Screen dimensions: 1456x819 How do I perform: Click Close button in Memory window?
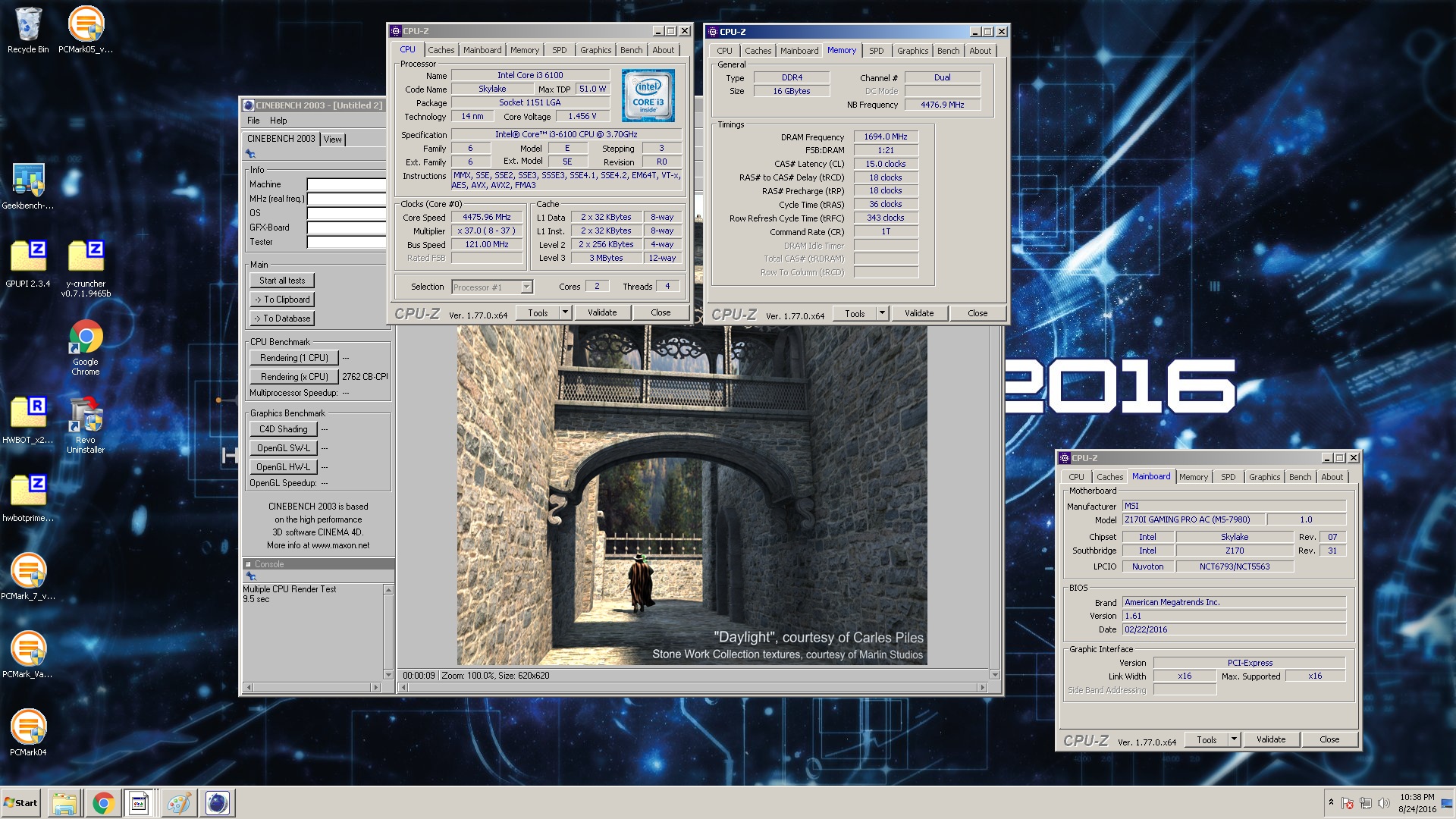click(x=977, y=313)
